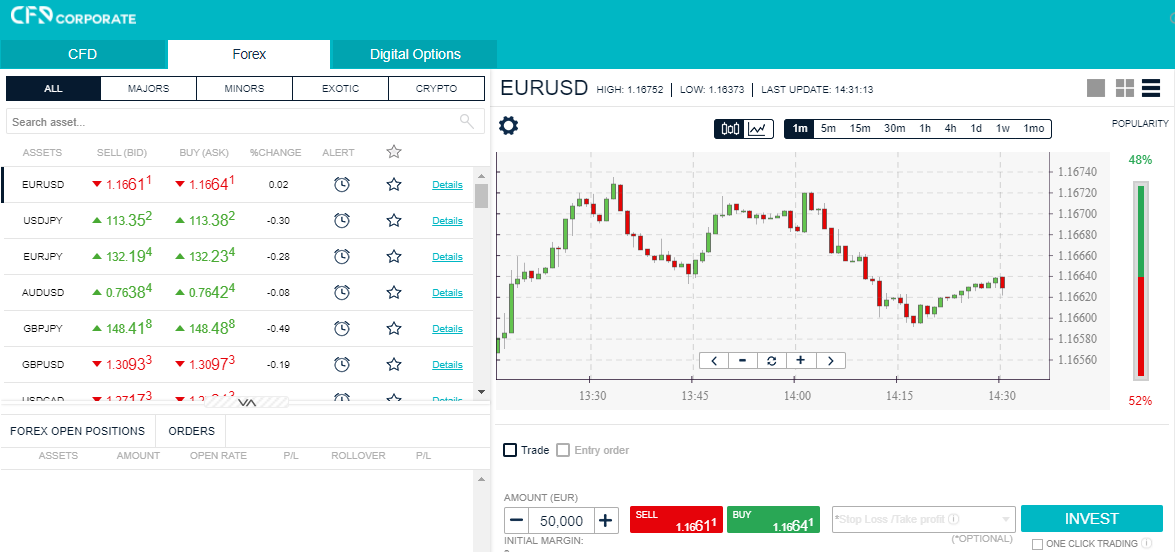Check the Trade checkbox
This screenshot has height=552, width=1175.
pyautogui.click(x=510, y=450)
